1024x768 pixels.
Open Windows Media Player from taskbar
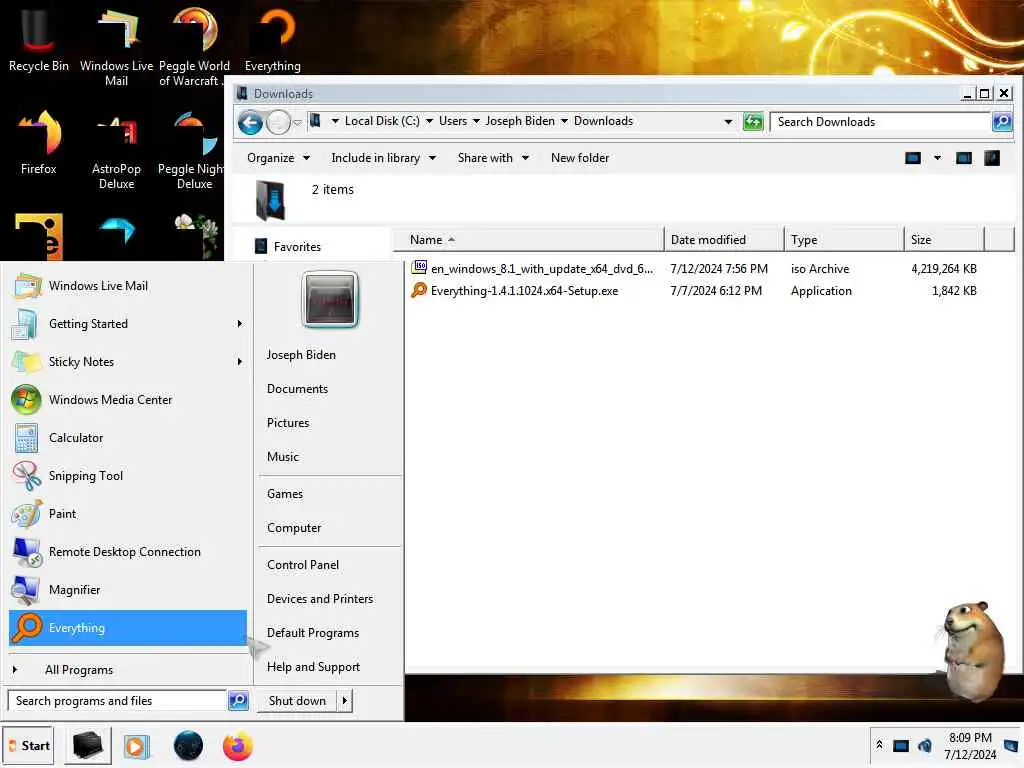tap(136, 746)
